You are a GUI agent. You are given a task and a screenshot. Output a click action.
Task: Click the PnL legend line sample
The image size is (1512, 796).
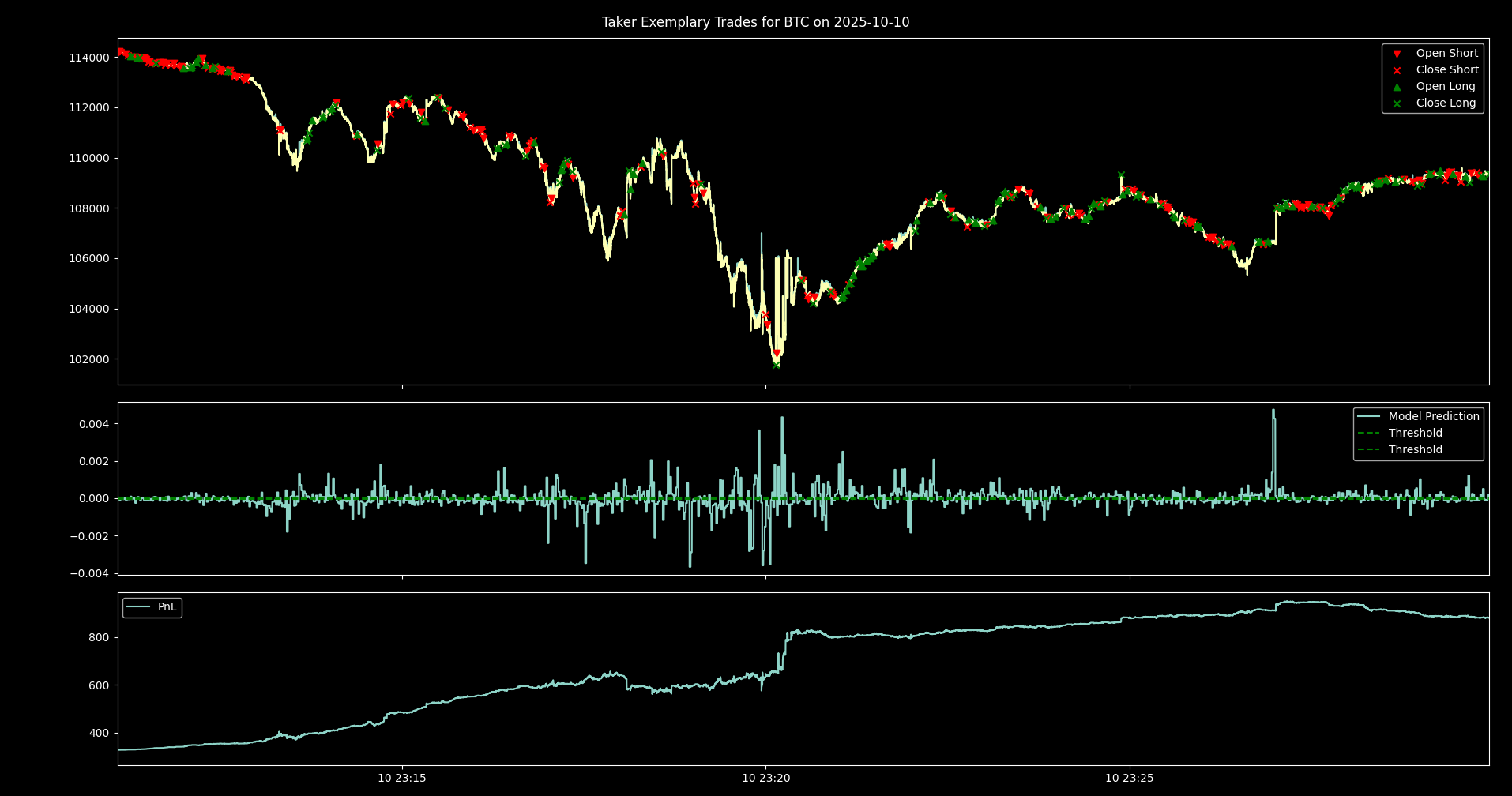click(138, 607)
